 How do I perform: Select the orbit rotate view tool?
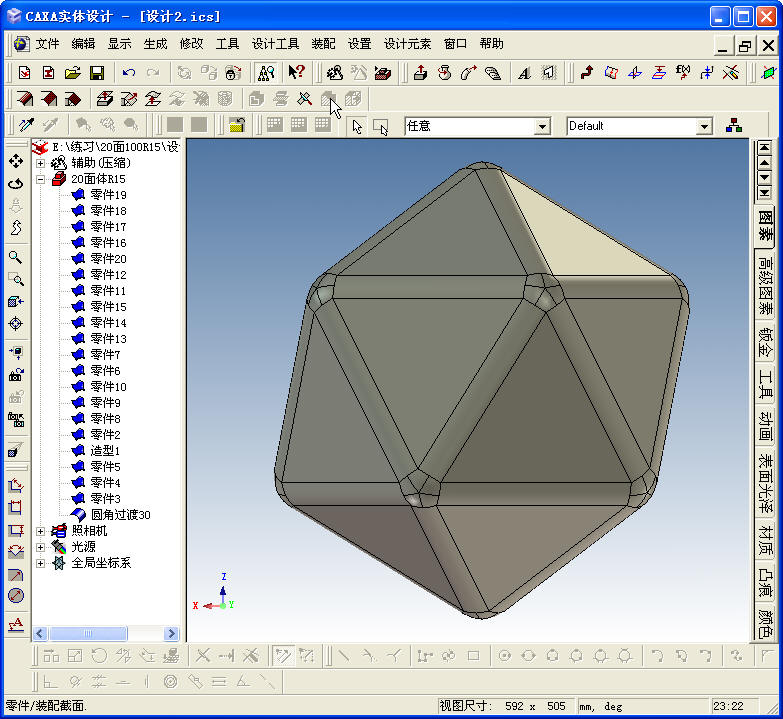[15, 184]
